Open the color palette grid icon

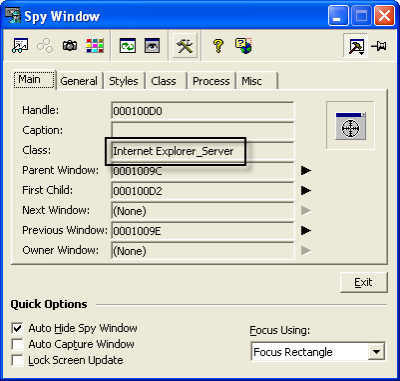point(95,45)
